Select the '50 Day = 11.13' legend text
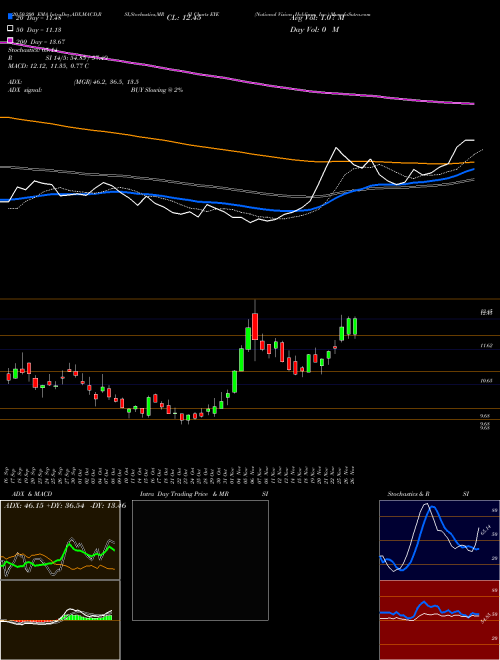This screenshot has width=500, height=660. (39, 30)
